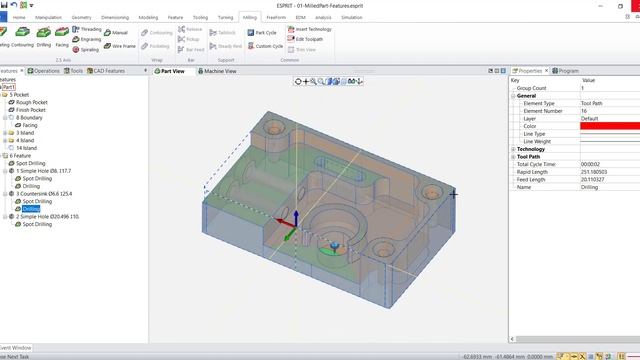Viewport: 640px width, 360px height.
Task: Click the Line Type property value
Action: 610,134
